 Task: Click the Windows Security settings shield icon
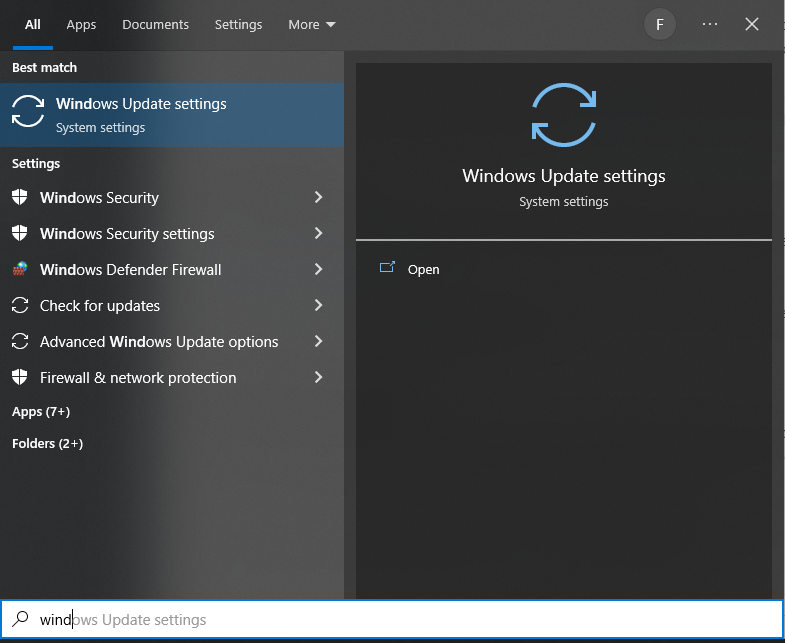[x=20, y=233]
